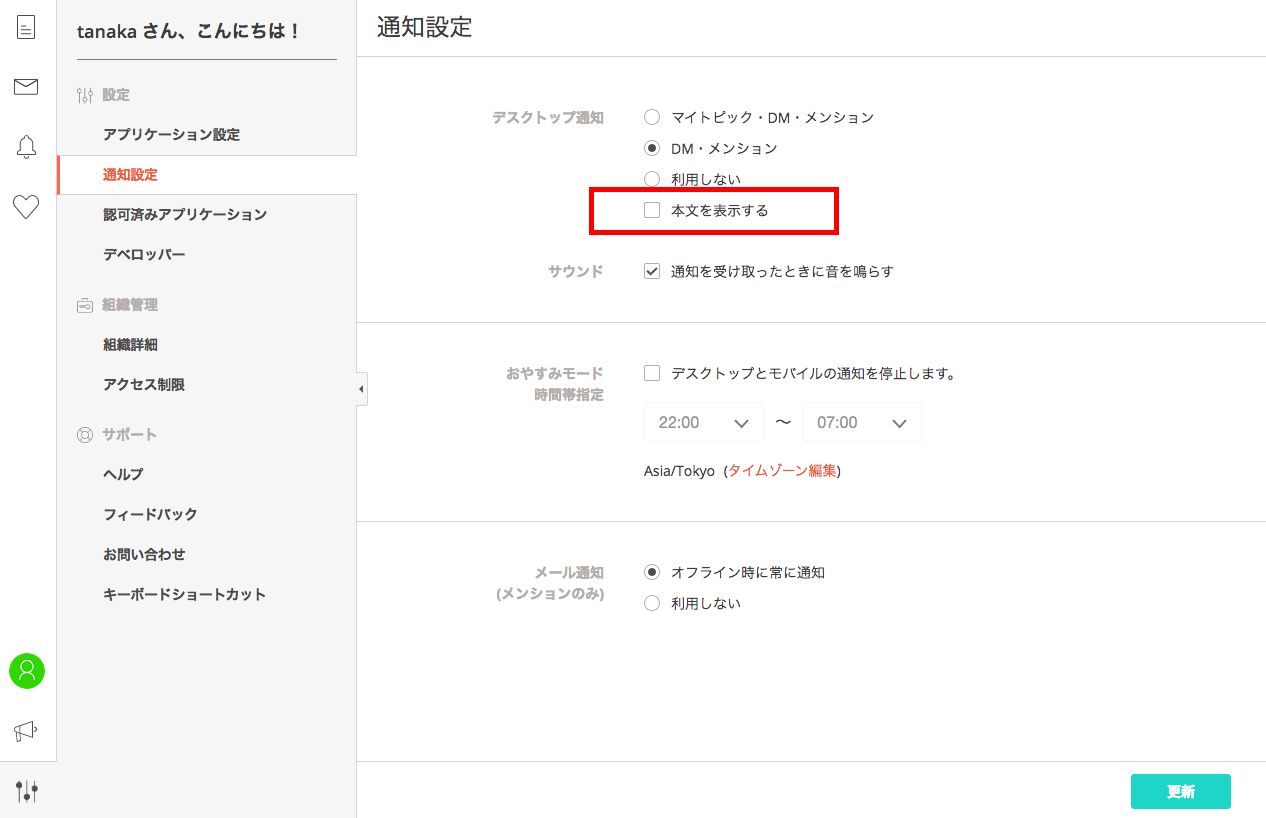Screen dimensions: 1266x818
Task: Select マイトピック・DM・メンション radio option
Action: coord(652,117)
